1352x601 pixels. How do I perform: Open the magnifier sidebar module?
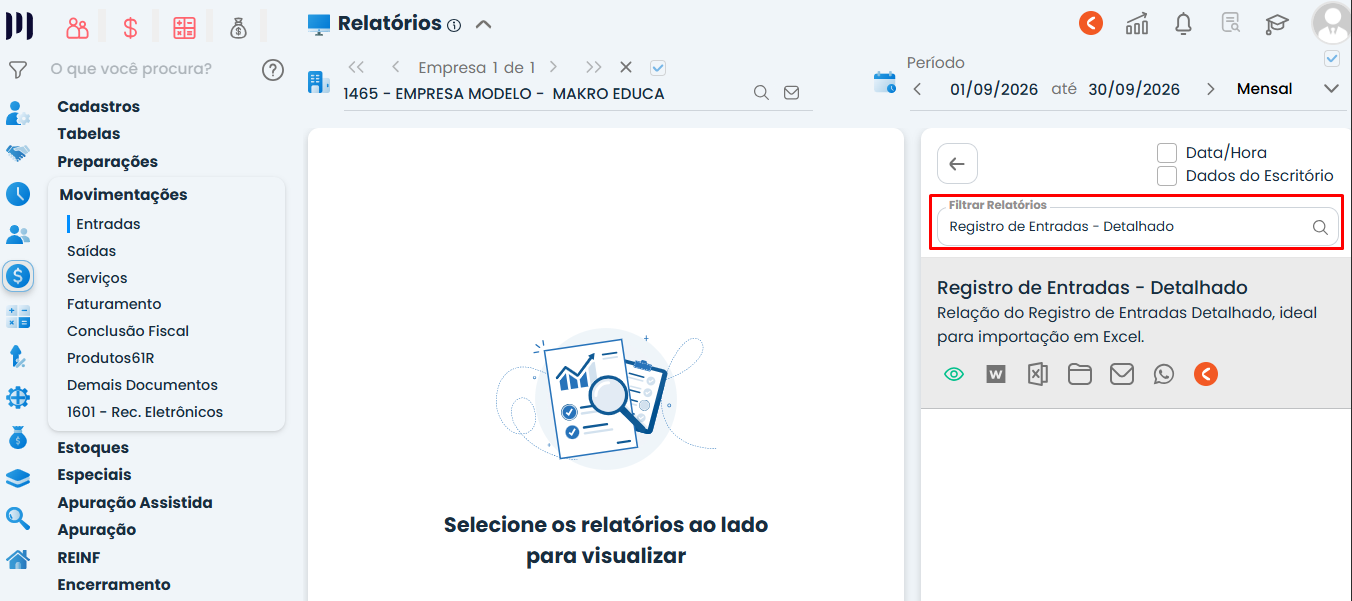18,518
